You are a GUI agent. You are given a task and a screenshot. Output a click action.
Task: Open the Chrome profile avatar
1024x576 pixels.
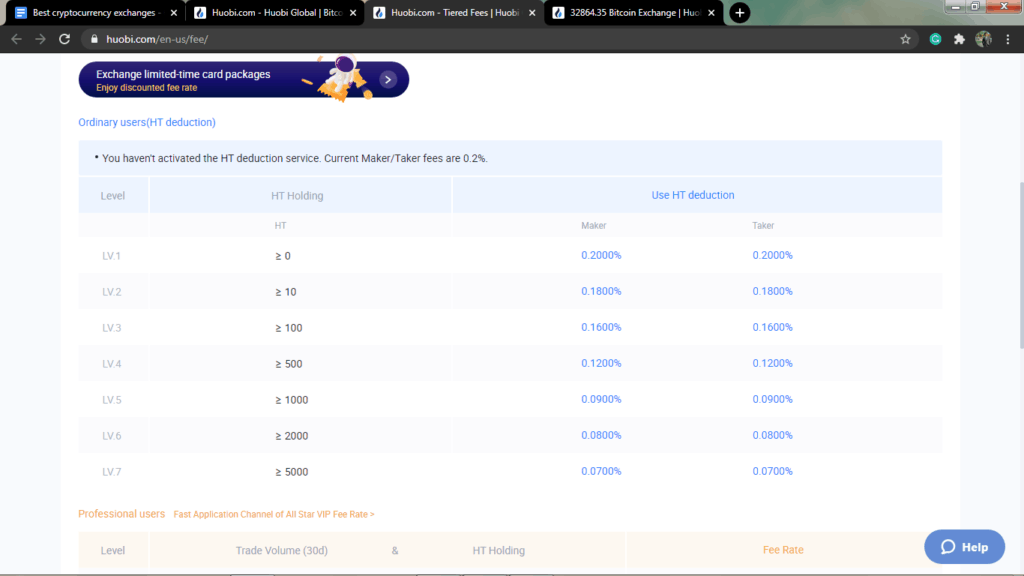point(984,39)
